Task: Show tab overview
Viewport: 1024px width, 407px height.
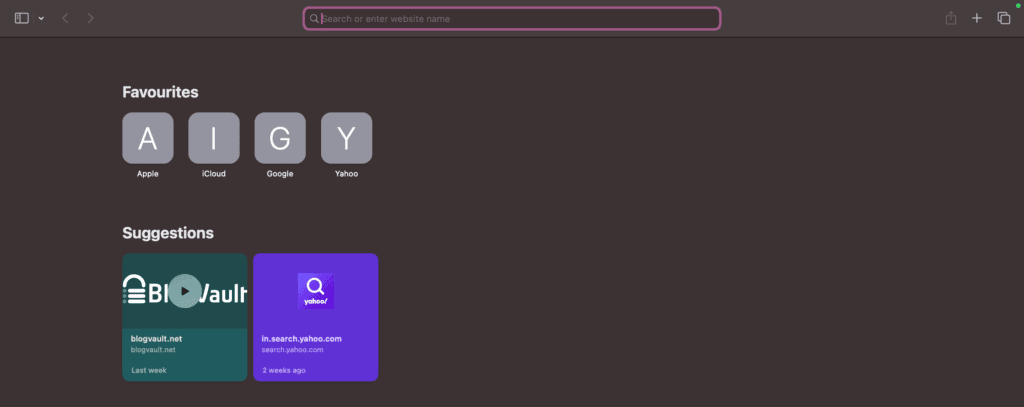Action: tap(1004, 18)
